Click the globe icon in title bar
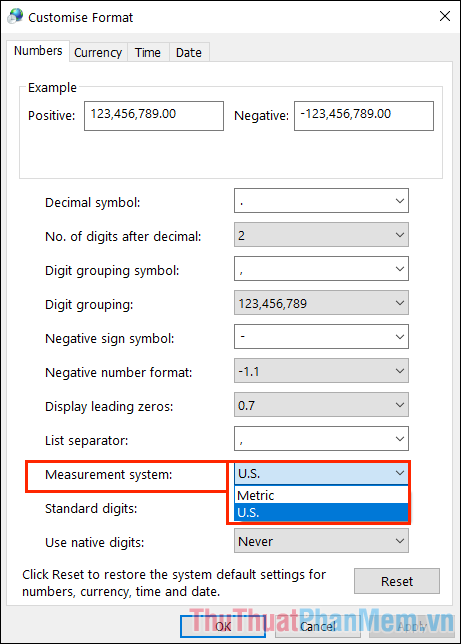The image size is (461, 644). click(15, 16)
